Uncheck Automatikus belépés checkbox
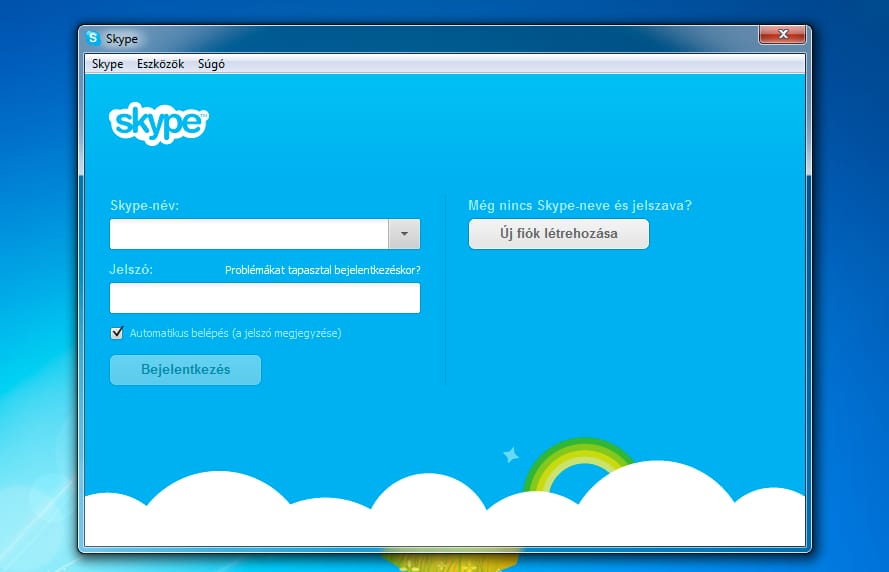Screen dimensions: 889x572 click(117, 333)
